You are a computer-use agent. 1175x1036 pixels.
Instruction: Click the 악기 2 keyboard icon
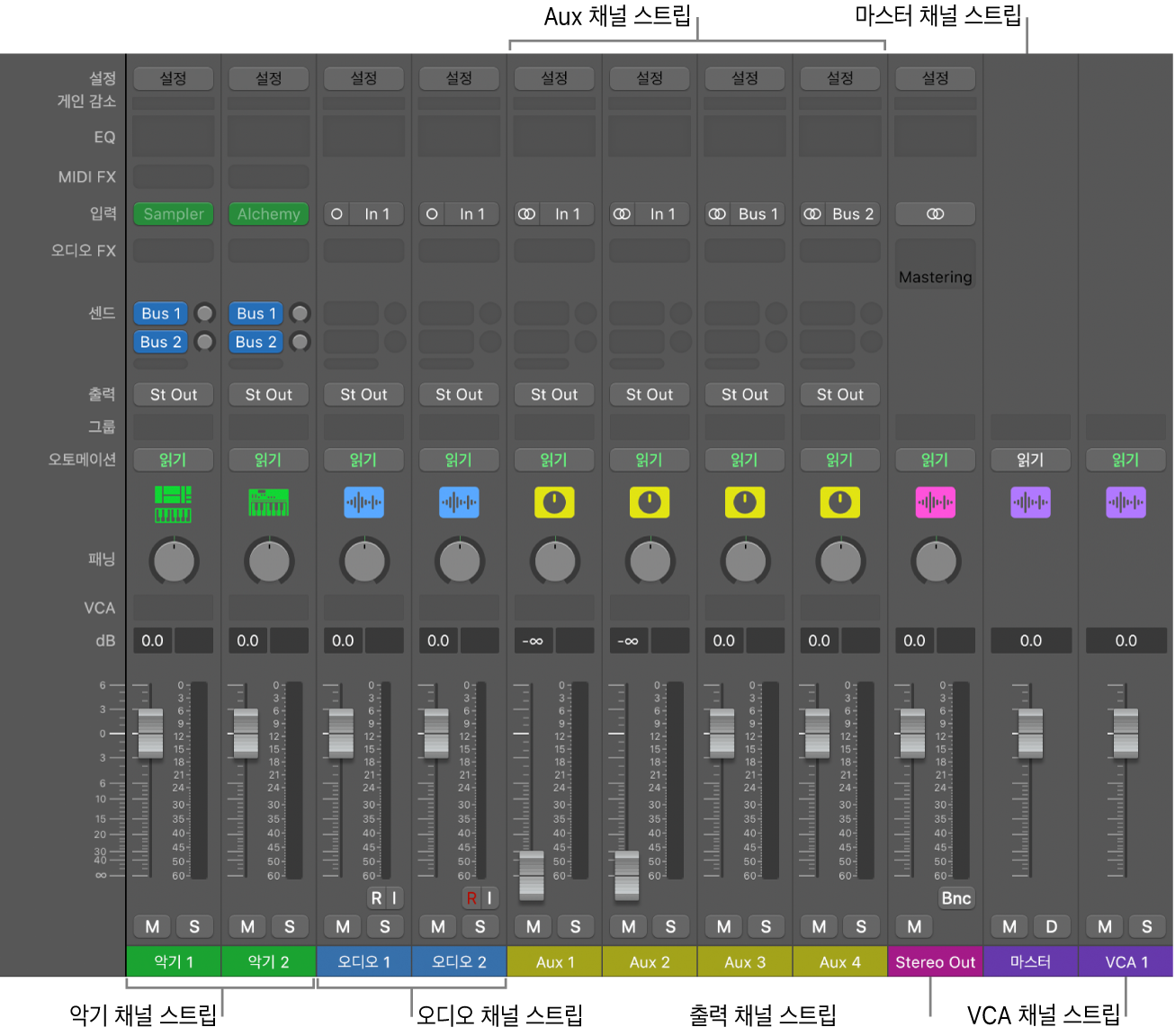pos(268,503)
